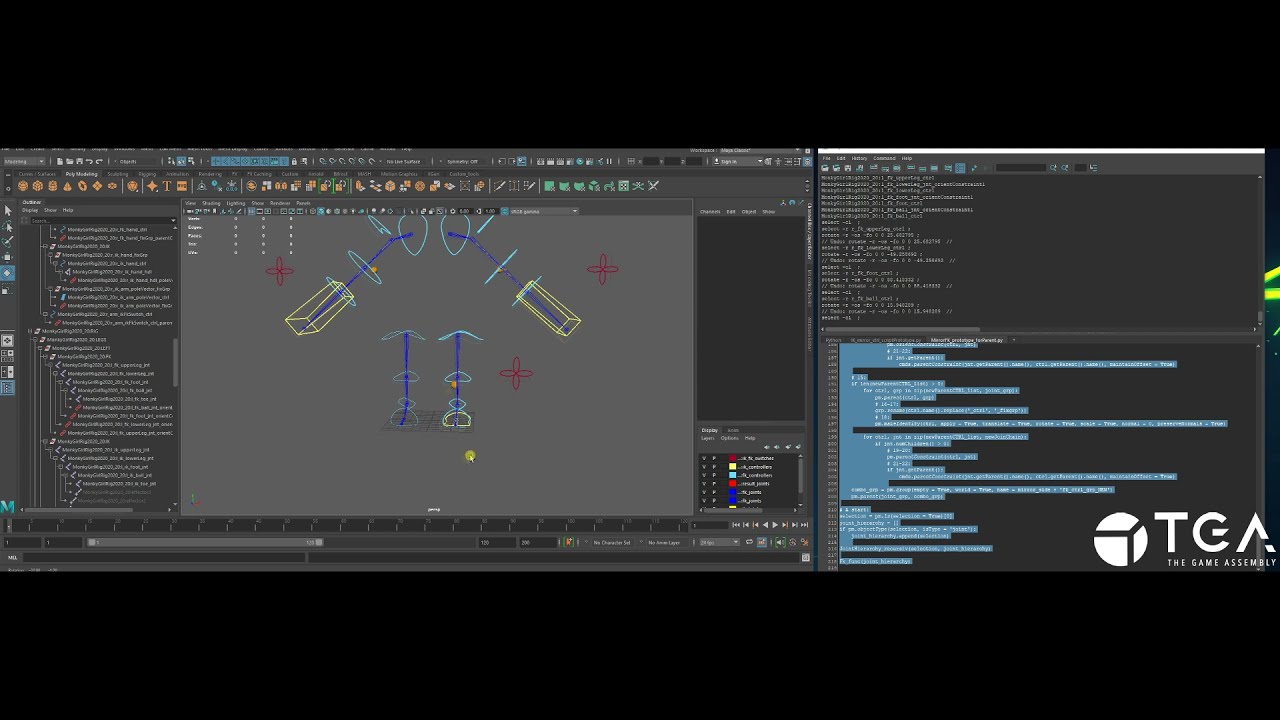Click go to start of playback range
The height and width of the screenshot is (720, 1280).
[736, 525]
